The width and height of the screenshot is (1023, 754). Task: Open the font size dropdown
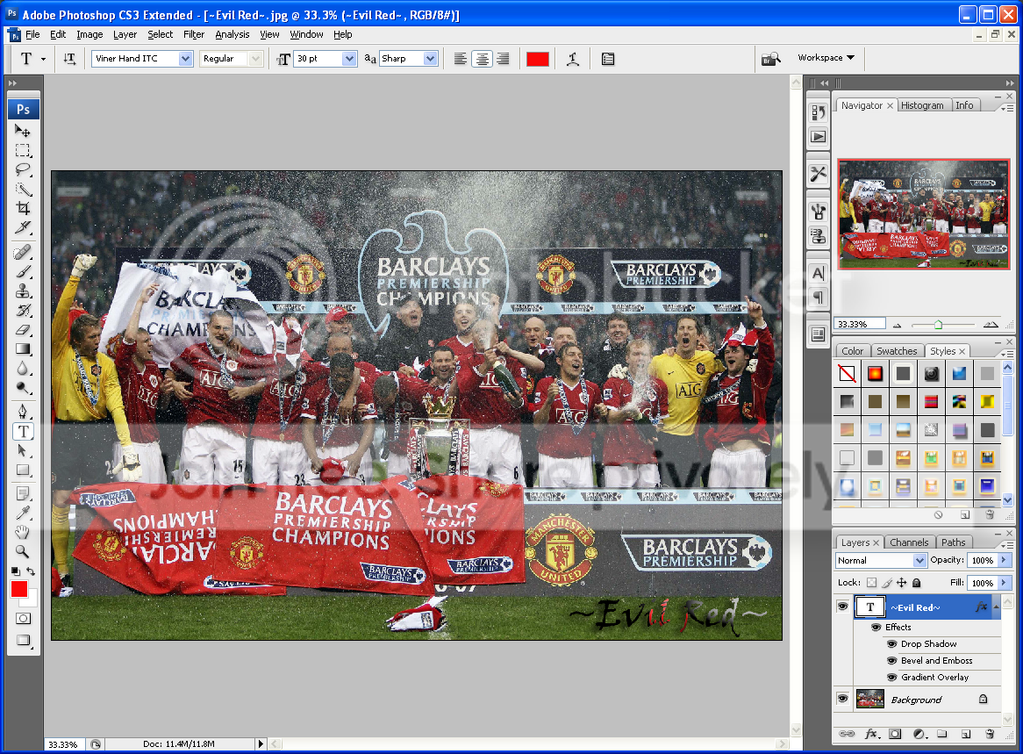(x=349, y=59)
